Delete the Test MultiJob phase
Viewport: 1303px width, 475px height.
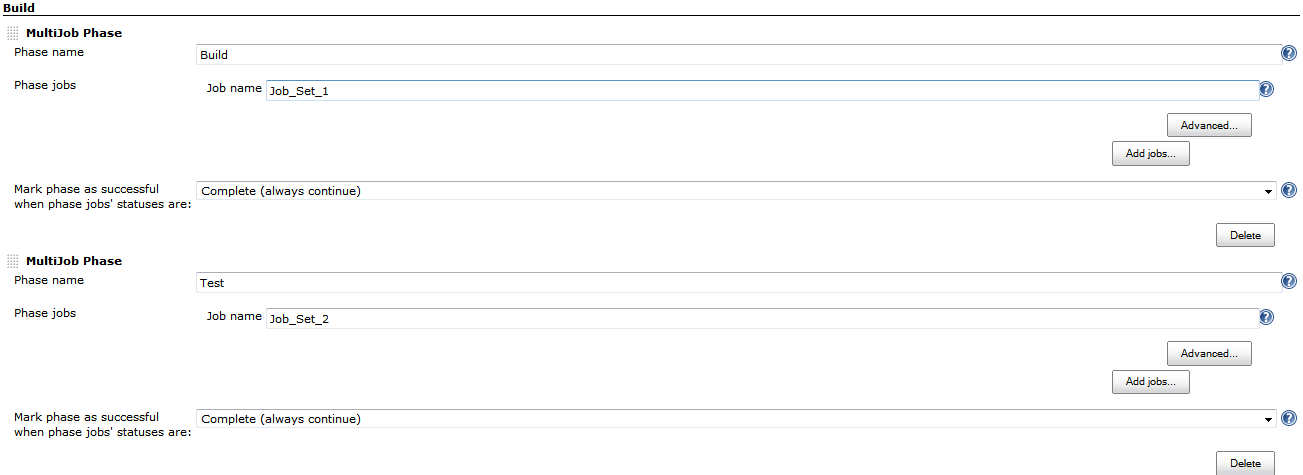pos(1245,463)
